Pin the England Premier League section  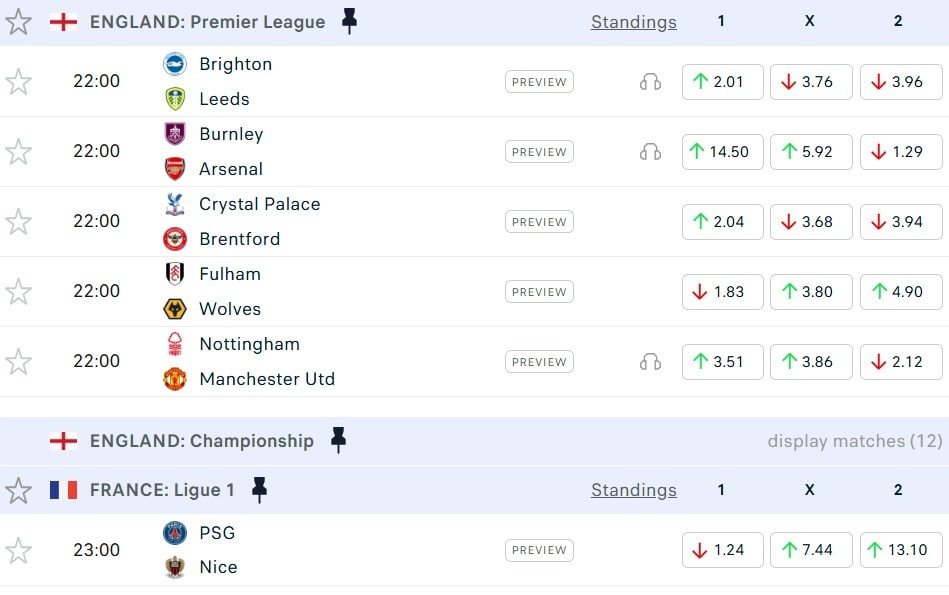349,21
